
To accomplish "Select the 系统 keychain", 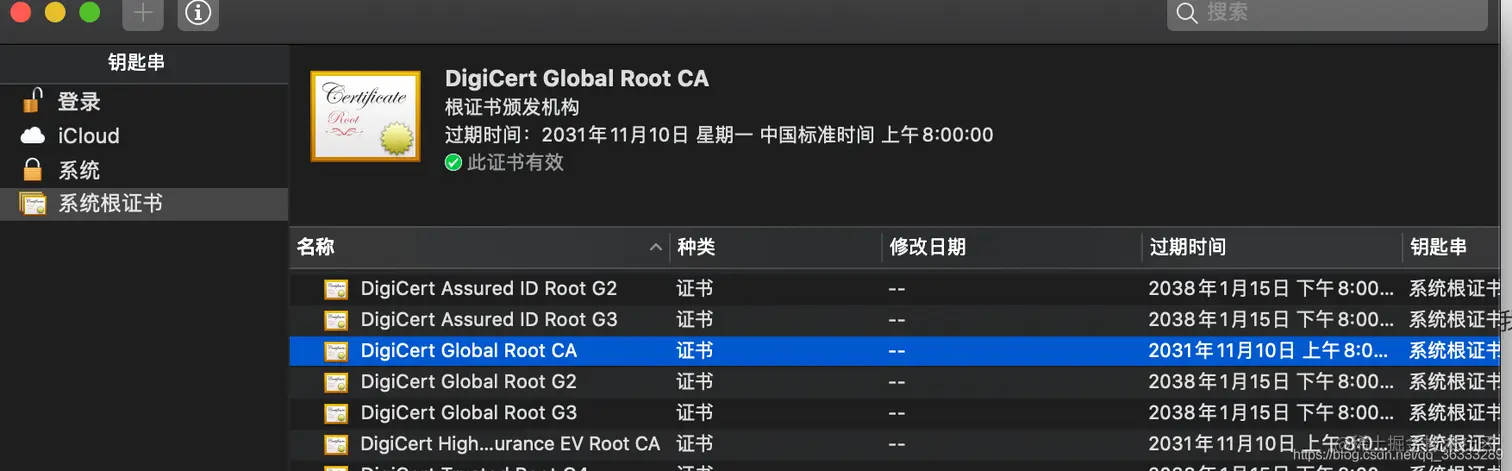I will point(144,170).
